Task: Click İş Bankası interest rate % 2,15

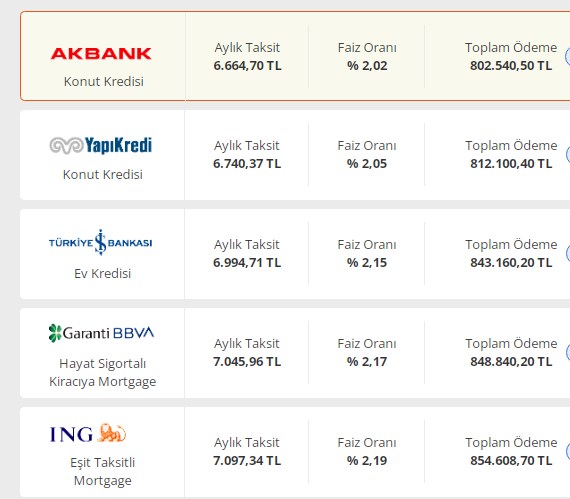Action: 367,263
